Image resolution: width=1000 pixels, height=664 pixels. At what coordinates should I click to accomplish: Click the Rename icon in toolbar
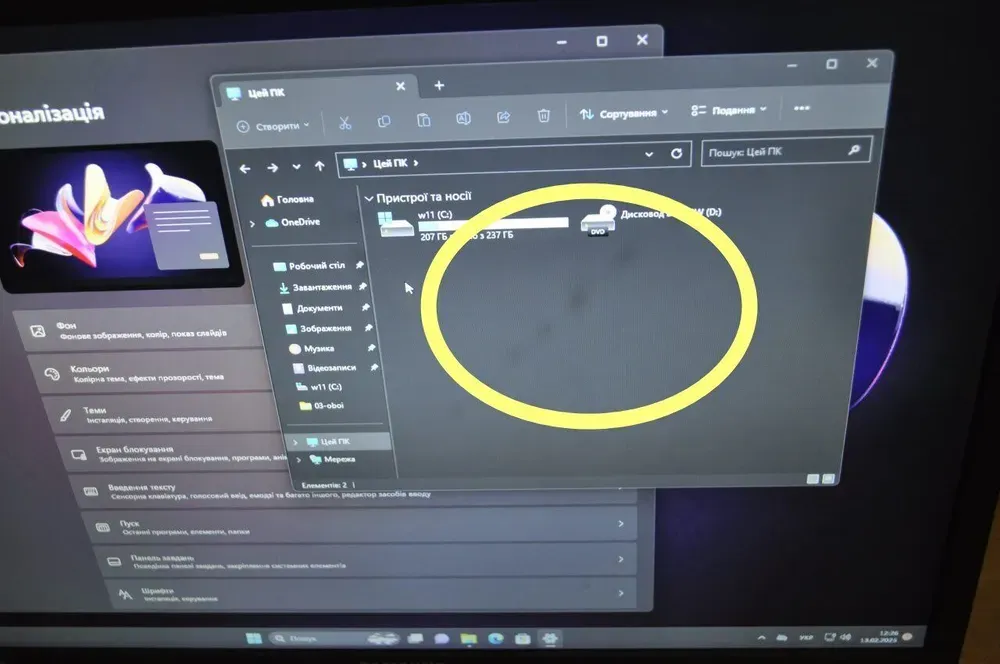click(x=463, y=119)
